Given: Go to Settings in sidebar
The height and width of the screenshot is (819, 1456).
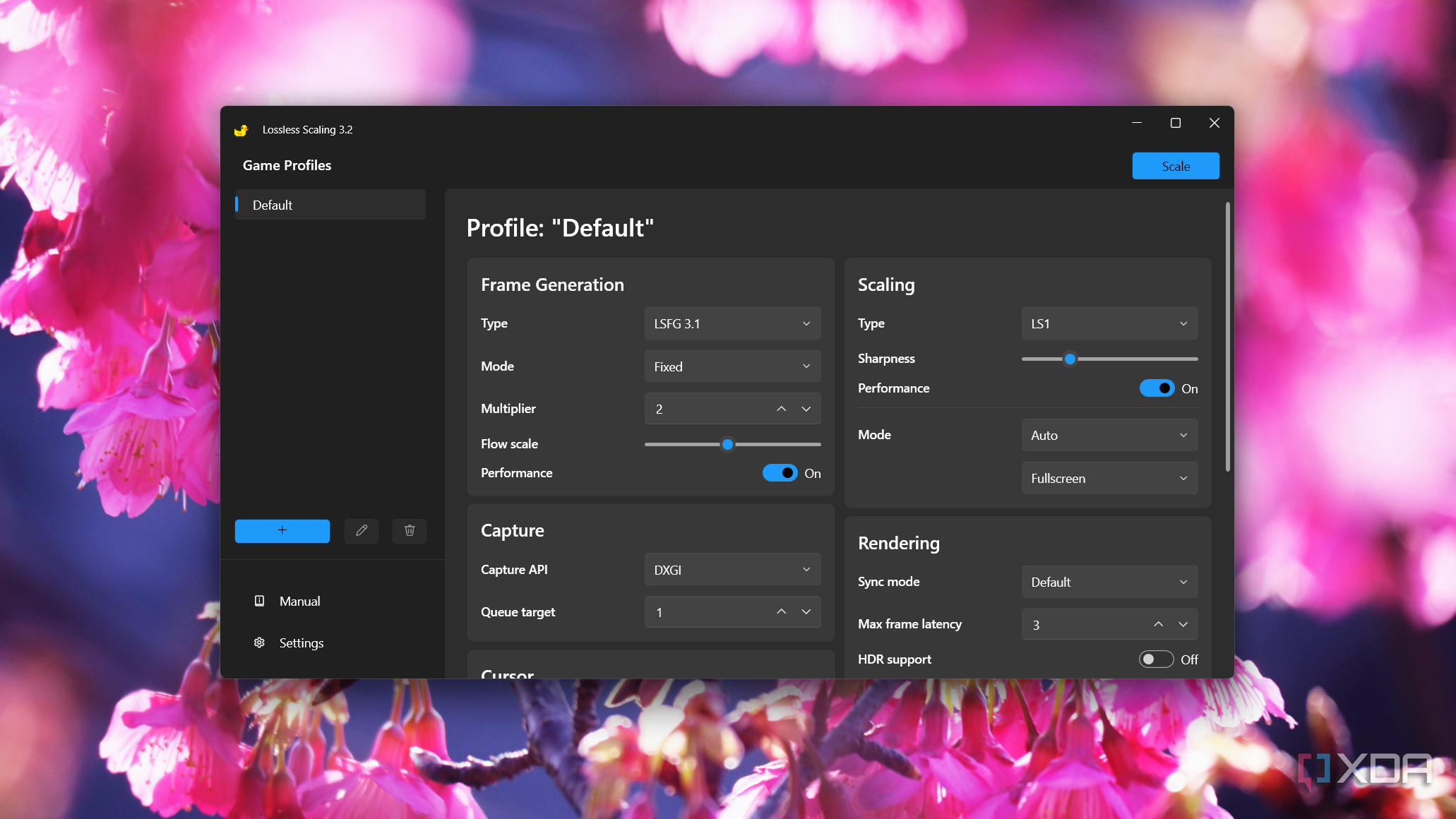Looking at the screenshot, I should pos(301,643).
